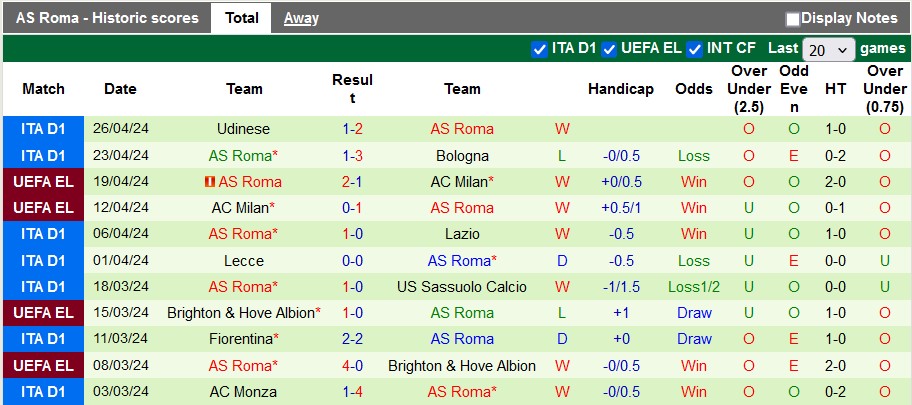
Task: Click the red card icon beside AS Roma
Action: [210, 182]
